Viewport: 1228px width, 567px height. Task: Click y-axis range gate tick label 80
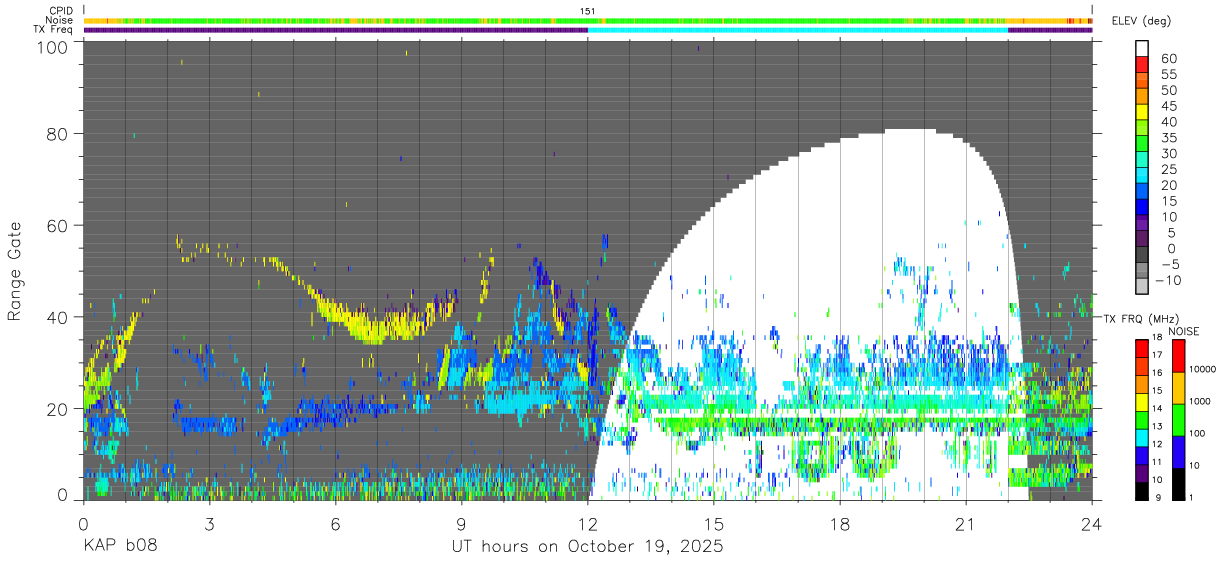[x=58, y=133]
